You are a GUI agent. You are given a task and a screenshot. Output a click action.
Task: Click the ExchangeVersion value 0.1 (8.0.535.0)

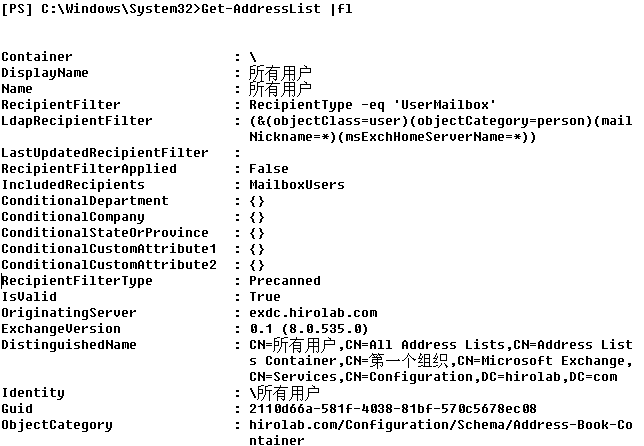pos(309,329)
